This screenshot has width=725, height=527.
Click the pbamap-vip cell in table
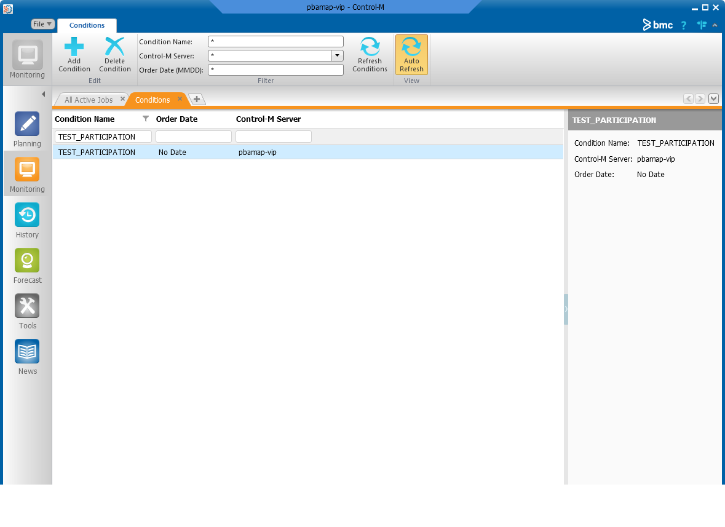point(257,152)
